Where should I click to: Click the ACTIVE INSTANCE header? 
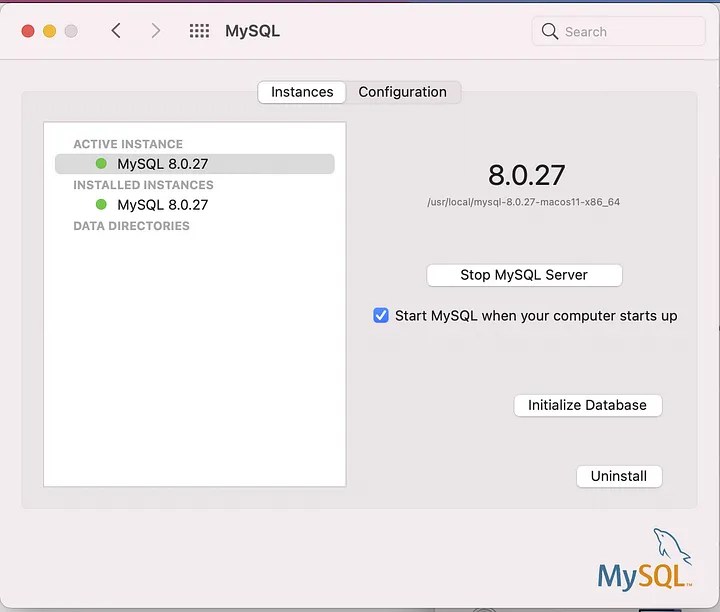tap(128, 144)
